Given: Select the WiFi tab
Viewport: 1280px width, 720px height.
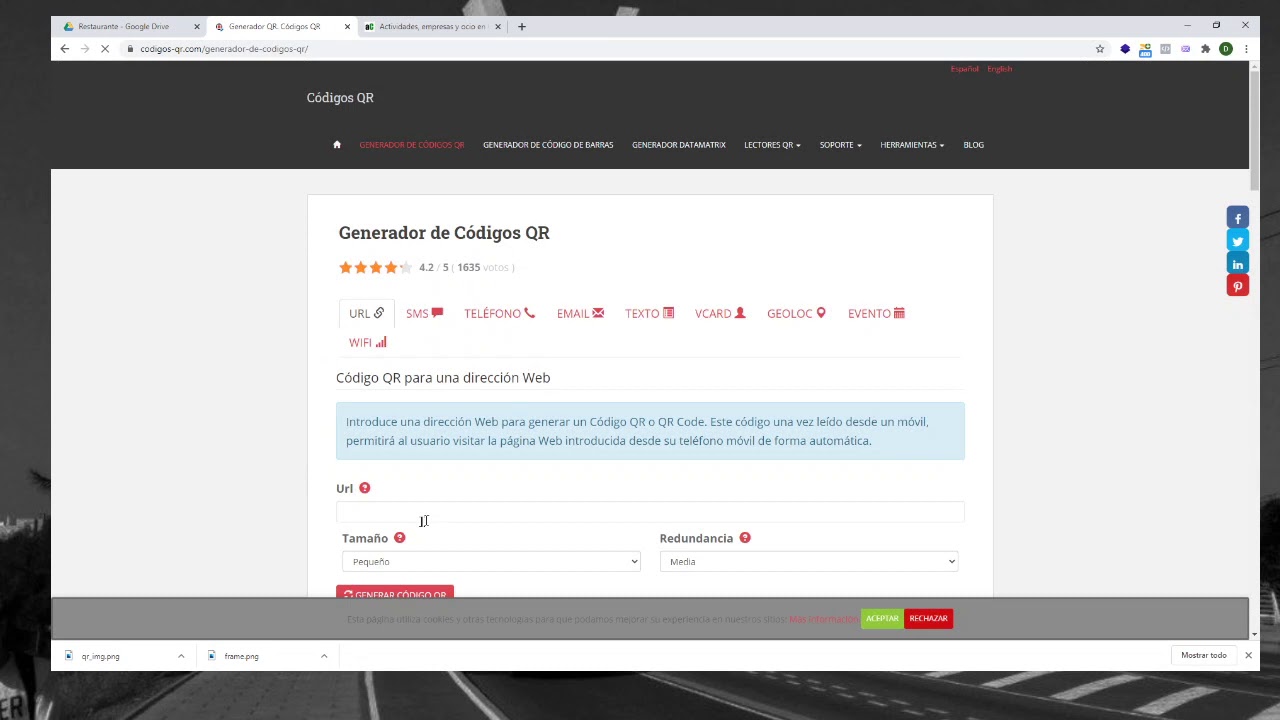Looking at the screenshot, I should pyautogui.click(x=367, y=343).
